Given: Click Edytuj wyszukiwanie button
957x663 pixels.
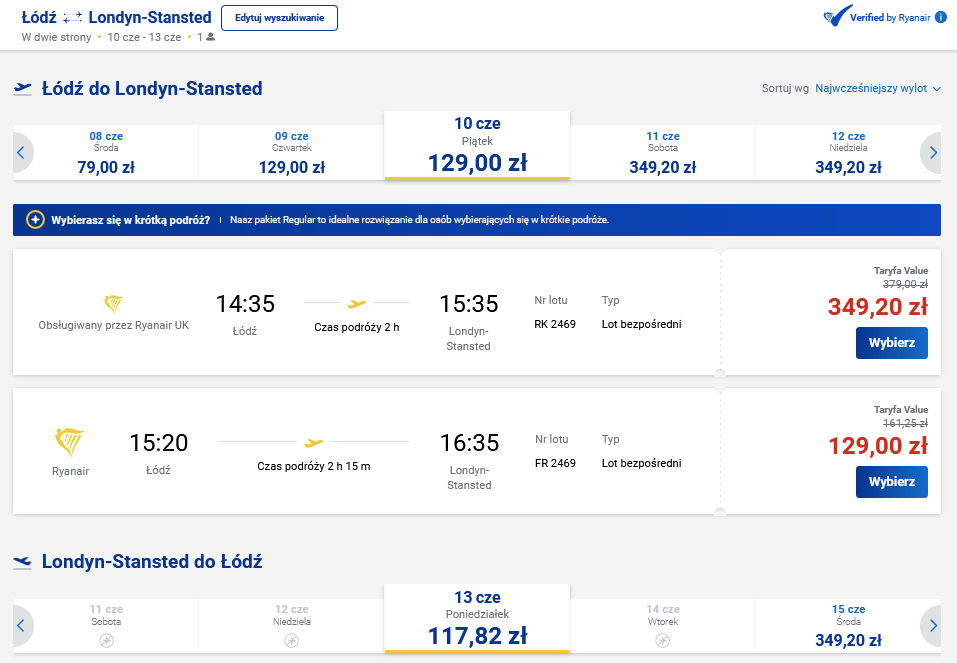Looking at the screenshot, I should coord(280,18).
